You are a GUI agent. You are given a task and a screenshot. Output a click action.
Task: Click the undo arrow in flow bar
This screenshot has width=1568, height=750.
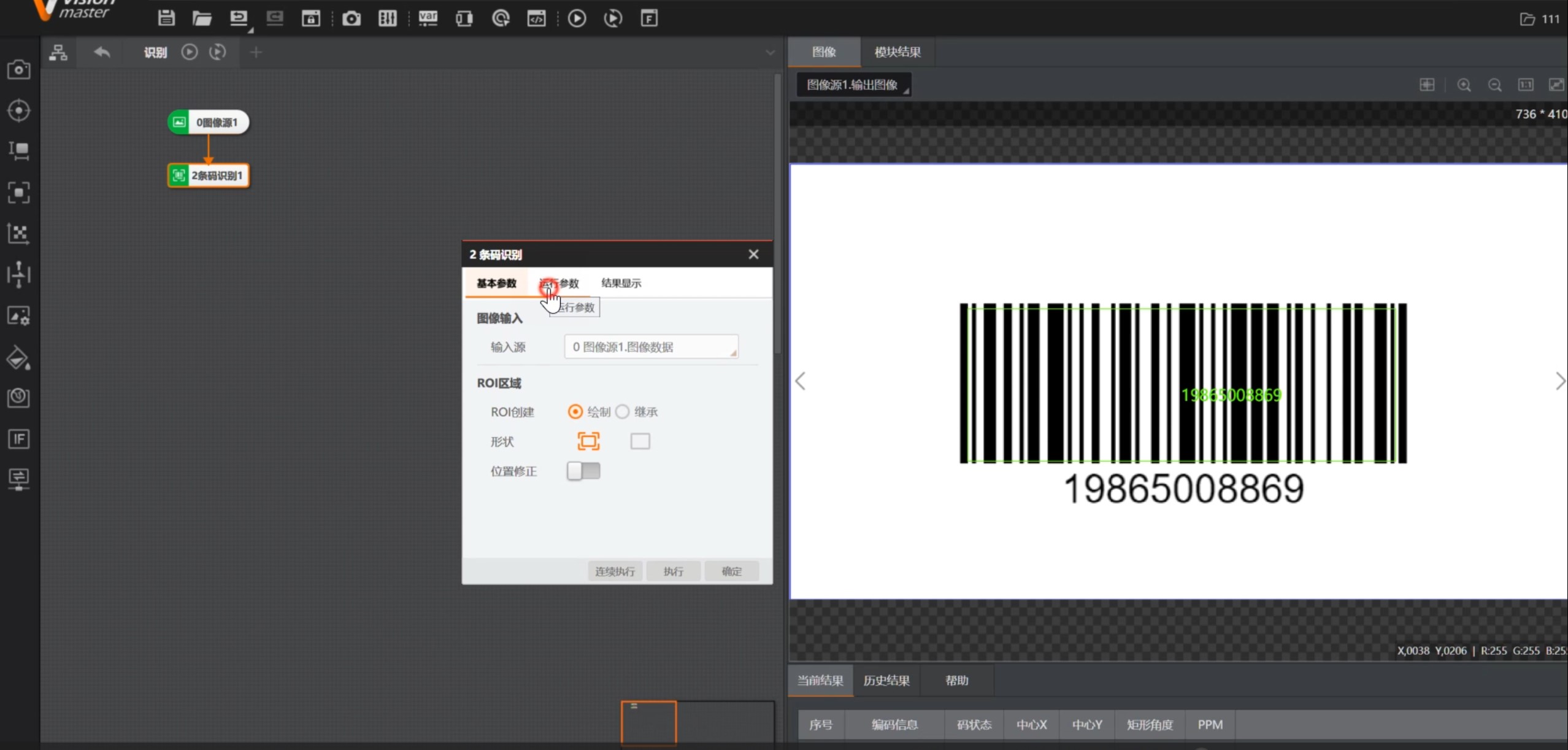pos(102,53)
